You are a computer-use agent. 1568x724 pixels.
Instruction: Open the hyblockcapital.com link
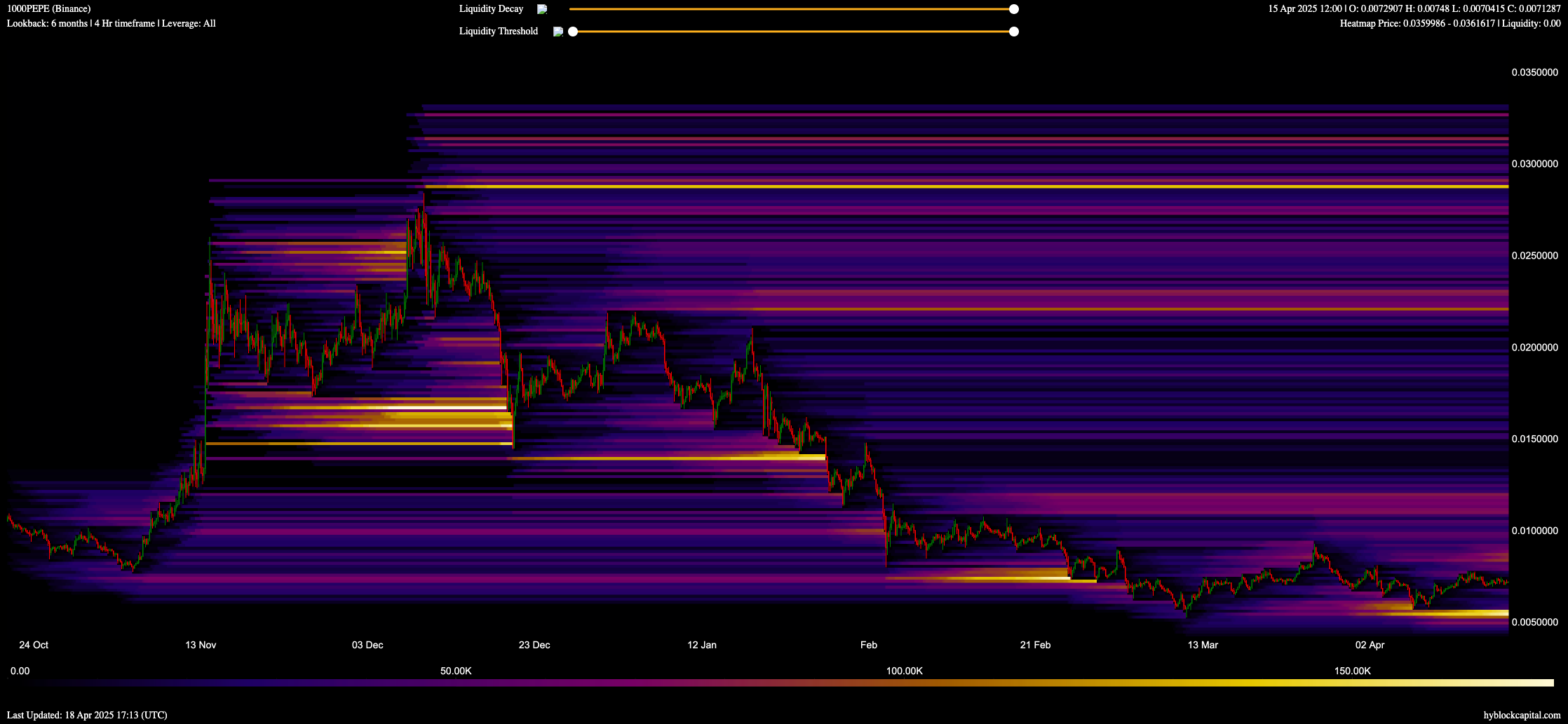coord(1522,715)
